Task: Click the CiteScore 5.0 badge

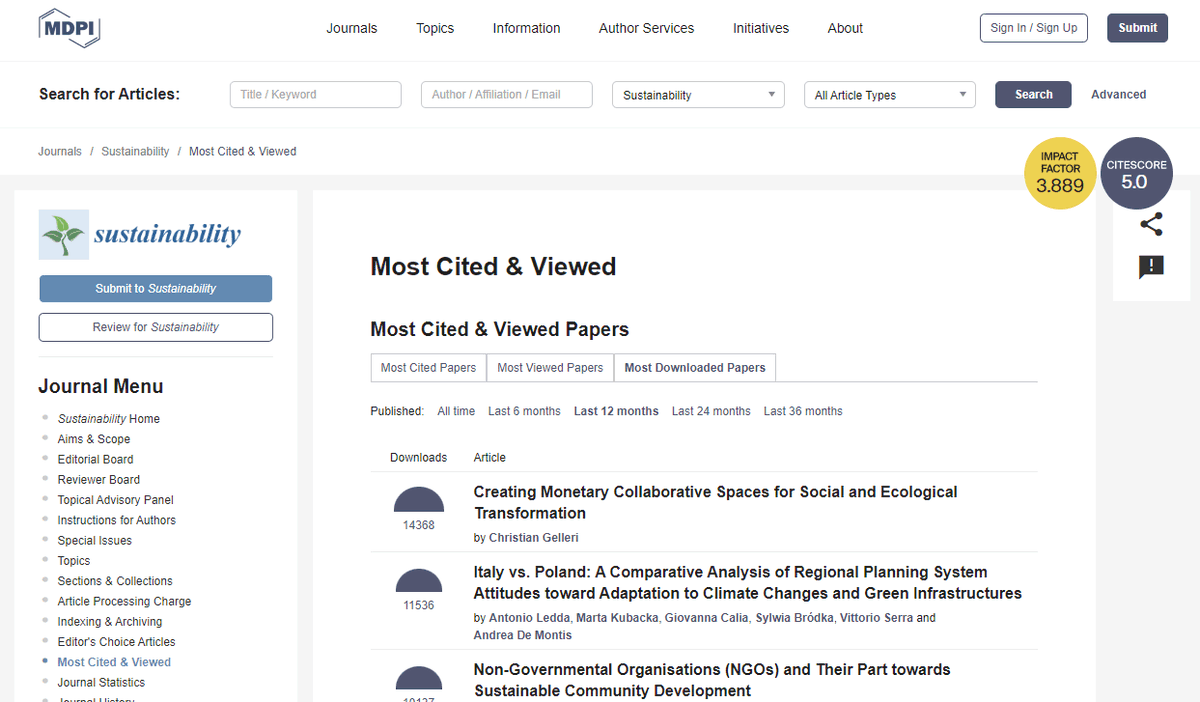Action: (x=1136, y=174)
